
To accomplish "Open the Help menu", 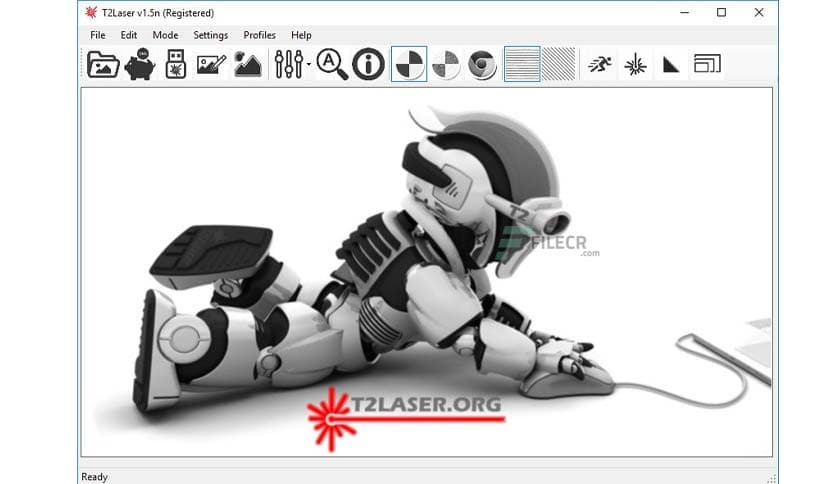I will coord(301,35).
